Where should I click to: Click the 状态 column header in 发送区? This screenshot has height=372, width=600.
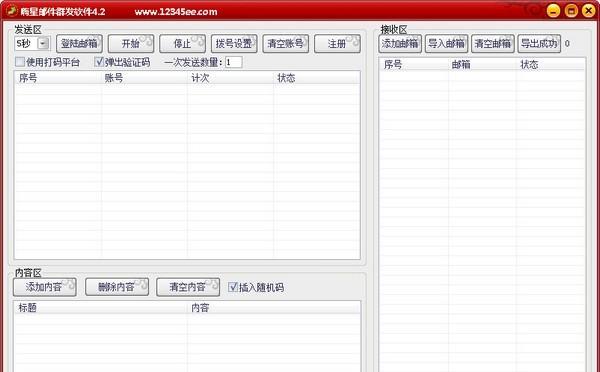317,78
